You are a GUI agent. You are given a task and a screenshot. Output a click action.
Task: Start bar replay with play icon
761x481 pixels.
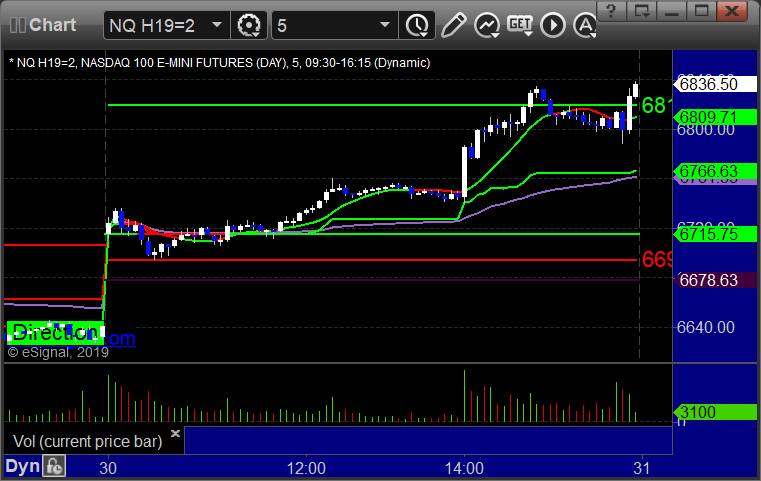[553, 25]
